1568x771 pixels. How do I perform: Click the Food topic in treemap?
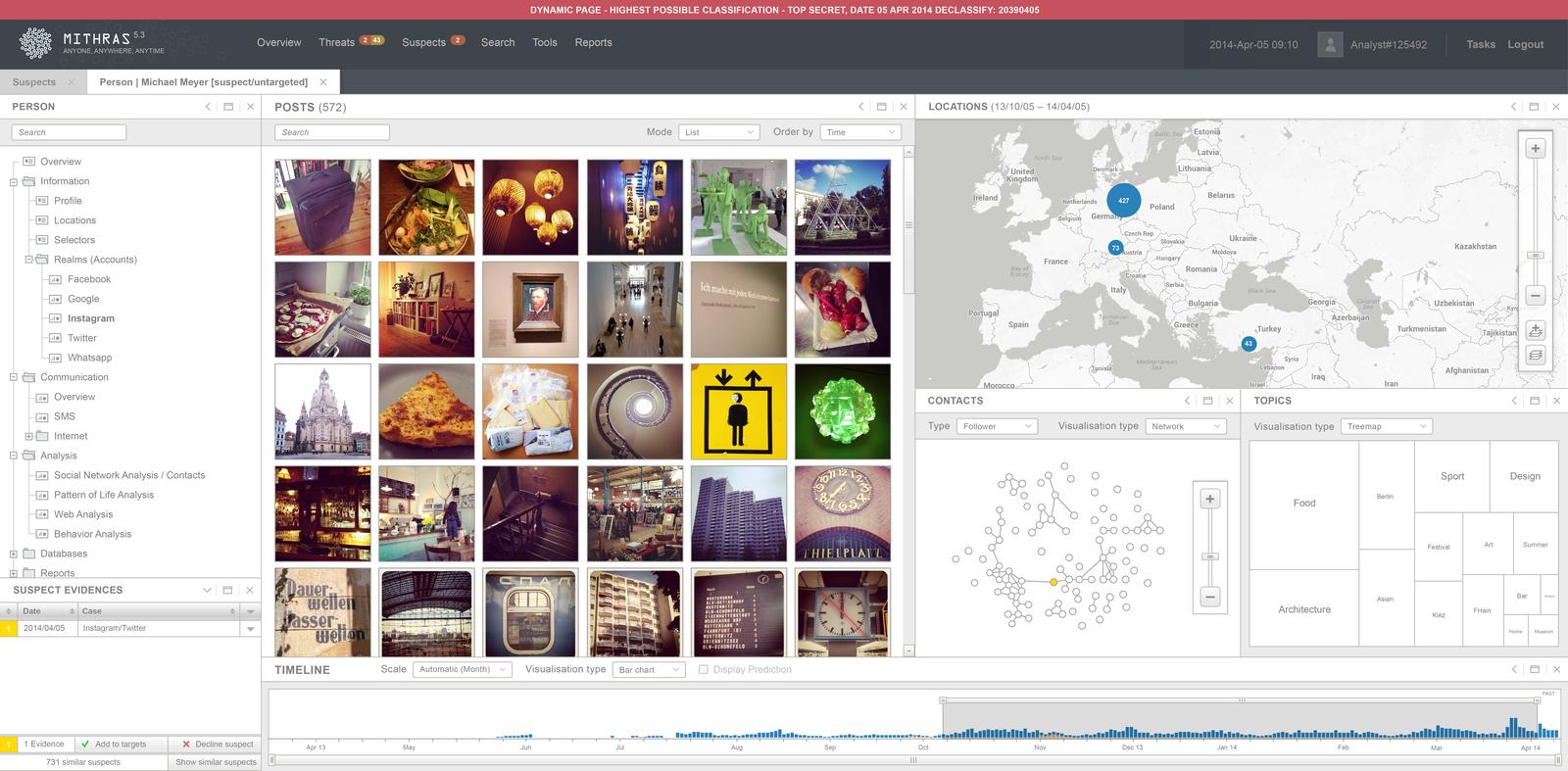pos(1304,504)
